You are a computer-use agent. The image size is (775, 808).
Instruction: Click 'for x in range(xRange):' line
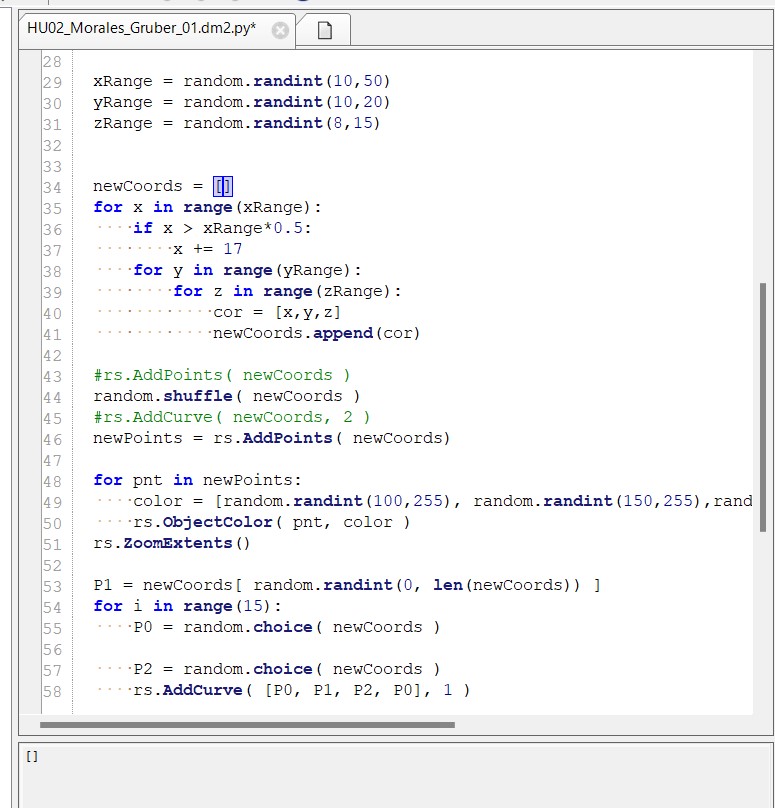[x=207, y=207]
